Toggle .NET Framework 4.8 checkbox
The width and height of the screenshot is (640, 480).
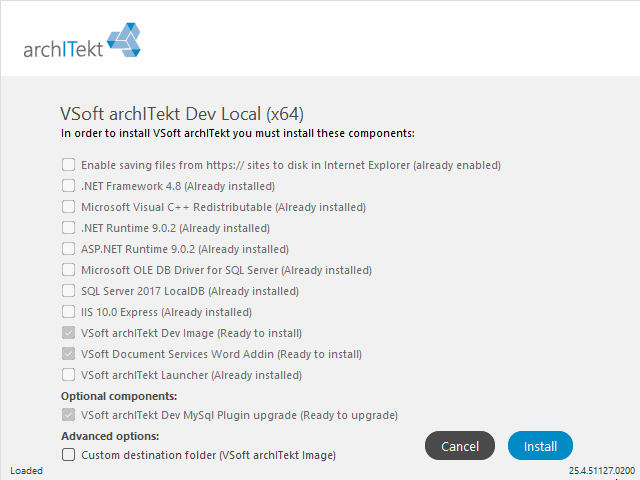click(x=68, y=186)
